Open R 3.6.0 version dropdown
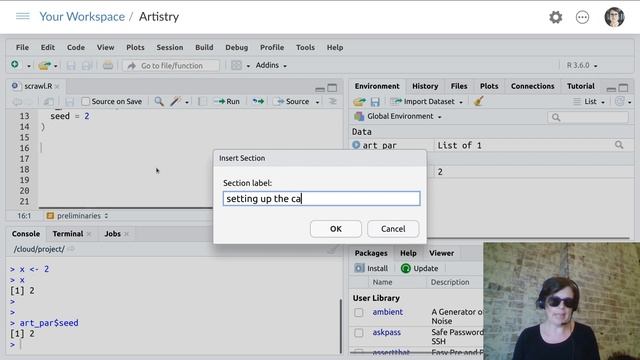Image resolution: width=640 pixels, height=360 pixels. click(582, 65)
